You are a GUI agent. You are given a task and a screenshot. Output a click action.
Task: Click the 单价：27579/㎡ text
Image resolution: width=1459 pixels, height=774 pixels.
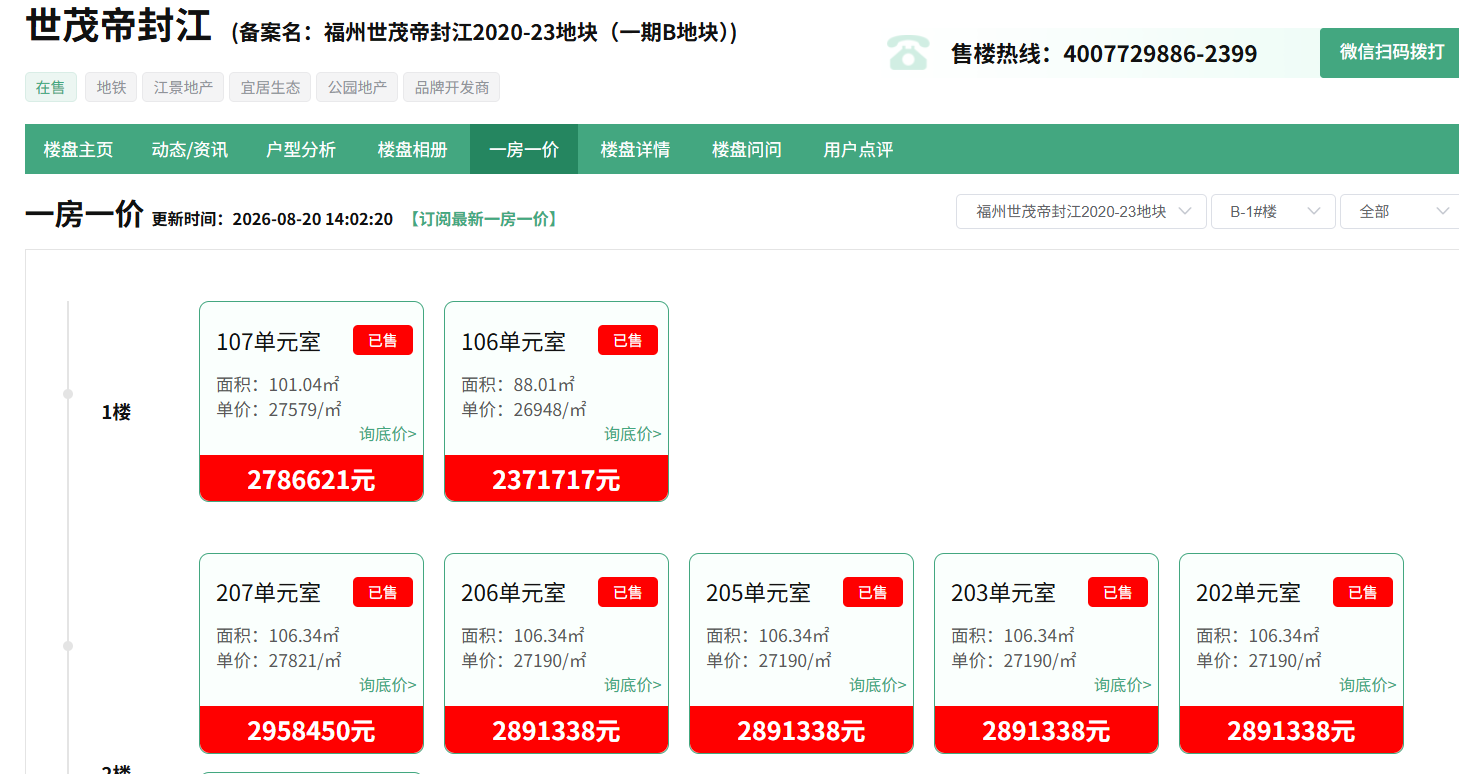pyautogui.click(x=280, y=410)
